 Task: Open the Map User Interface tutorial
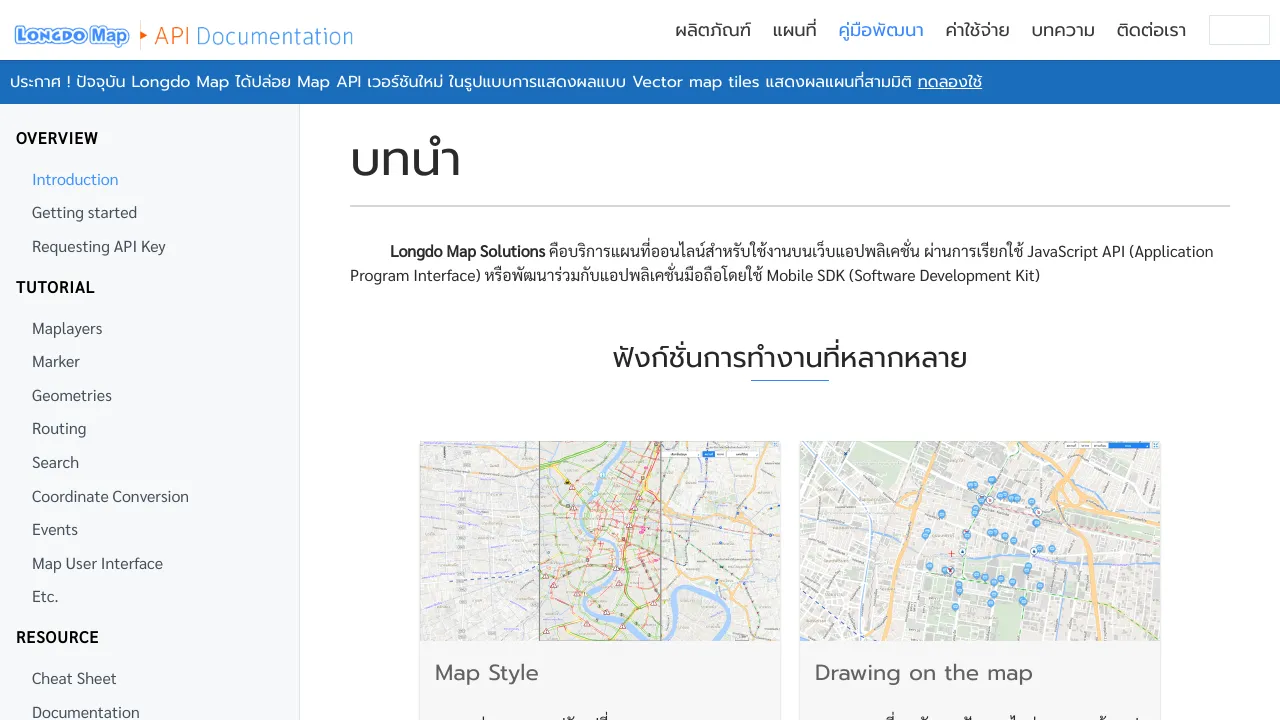click(x=97, y=564)
